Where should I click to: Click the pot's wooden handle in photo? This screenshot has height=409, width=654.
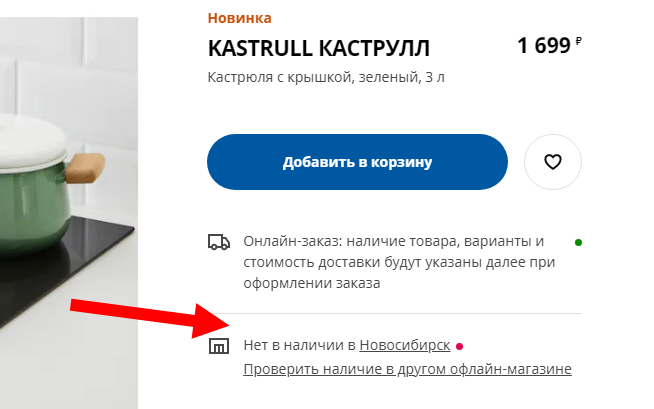85,168
